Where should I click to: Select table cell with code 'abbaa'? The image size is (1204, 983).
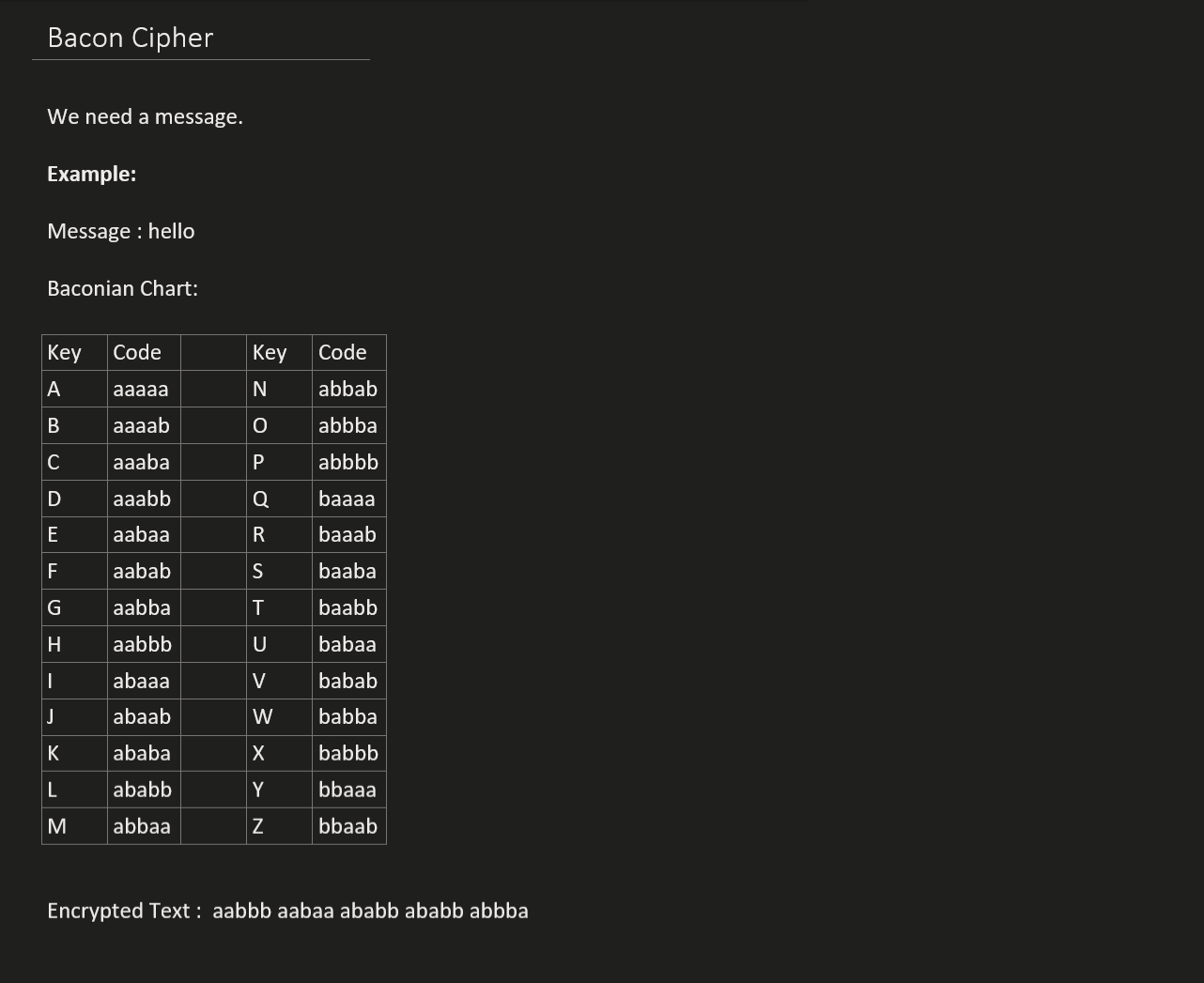[x=144, y=826]
